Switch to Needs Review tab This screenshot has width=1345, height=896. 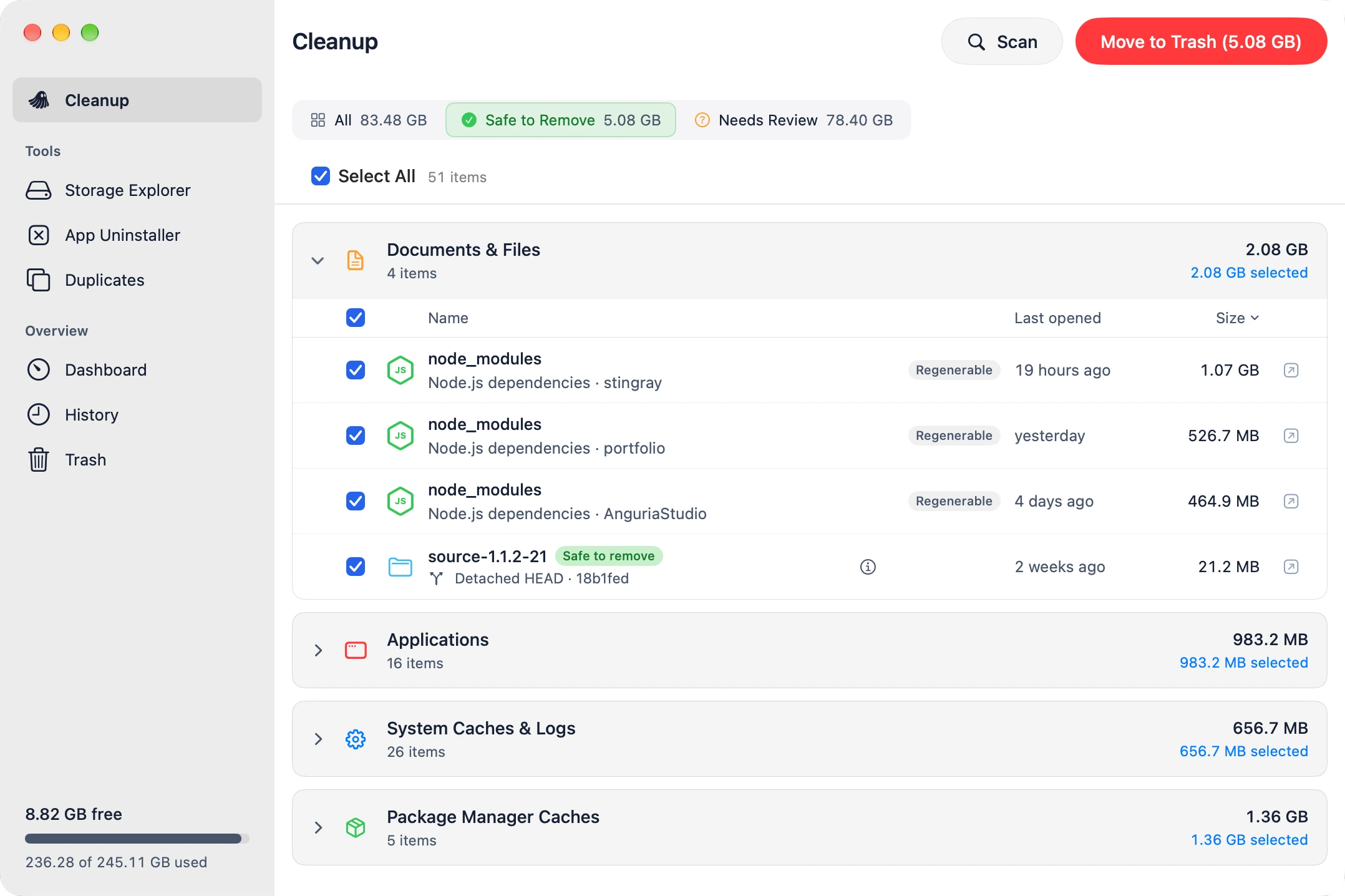tap(794, 120)
